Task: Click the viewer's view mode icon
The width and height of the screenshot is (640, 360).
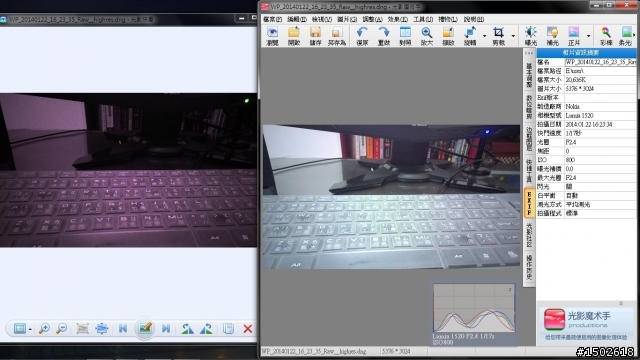Action: coord(20,329)
